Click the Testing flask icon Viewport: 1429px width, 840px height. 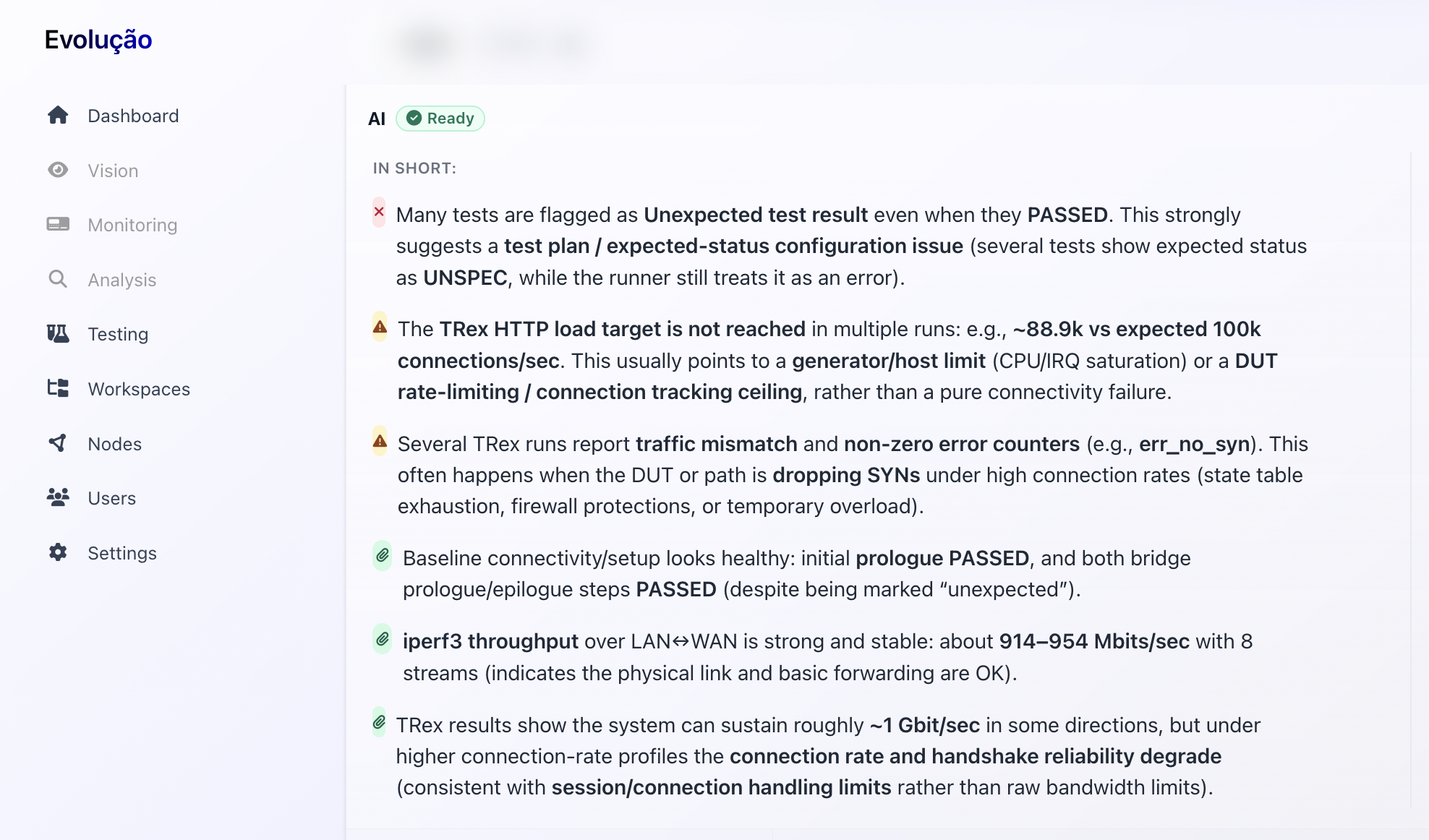pos(58,334)
